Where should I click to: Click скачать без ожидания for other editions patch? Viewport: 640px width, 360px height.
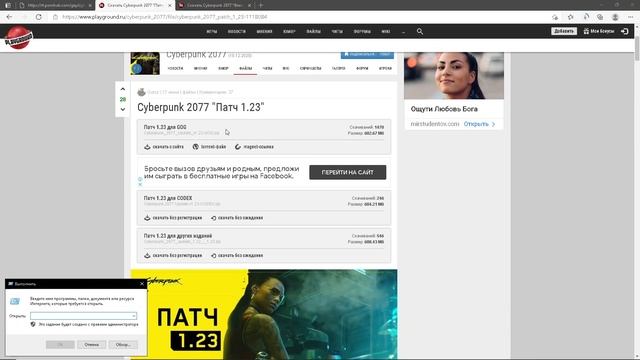(237, 256)
